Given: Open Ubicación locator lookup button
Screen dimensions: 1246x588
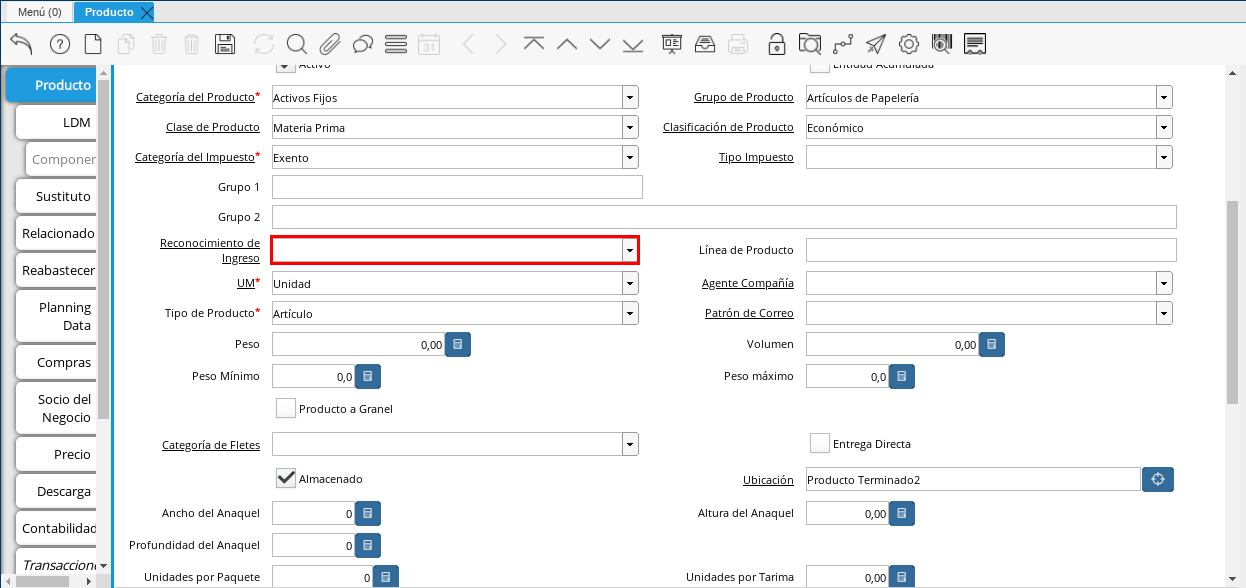Looking at the screenshot, I should click(x=1158, y=479).
